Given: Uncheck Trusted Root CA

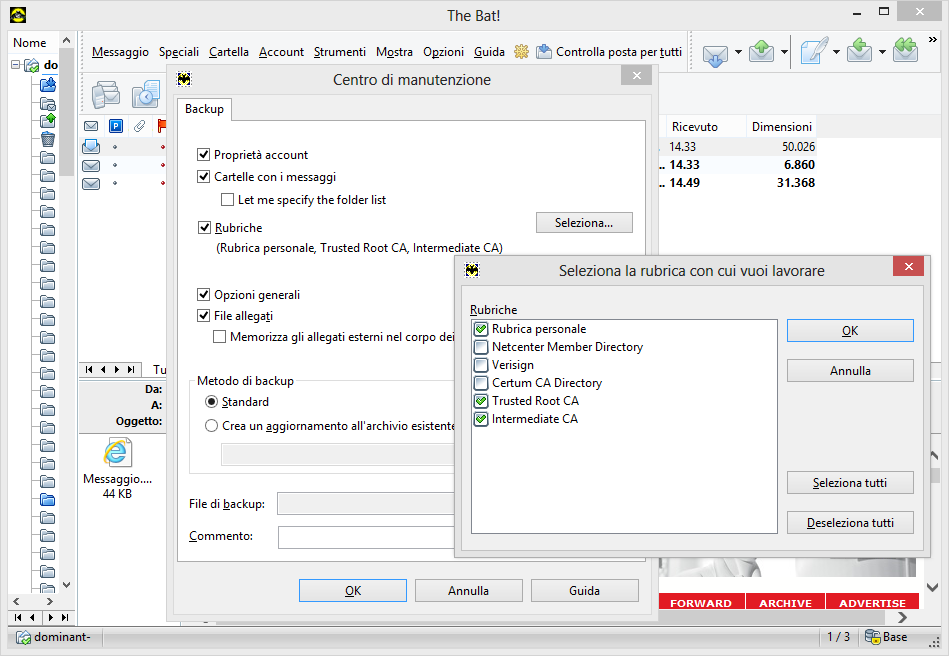Looking at the screenshot, I should pyautogui.click(x=481, y=401).
